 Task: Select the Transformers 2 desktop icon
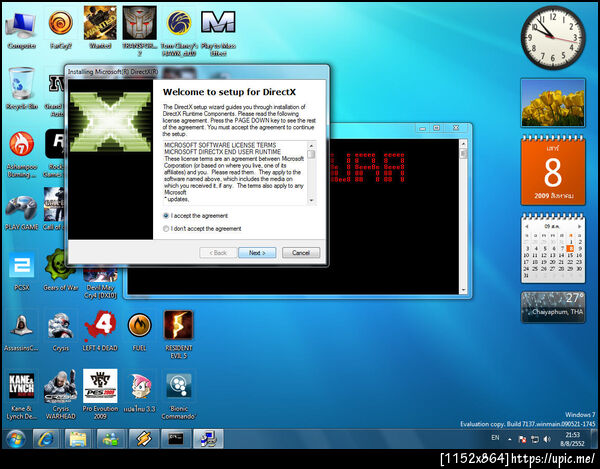pos(139,31)
